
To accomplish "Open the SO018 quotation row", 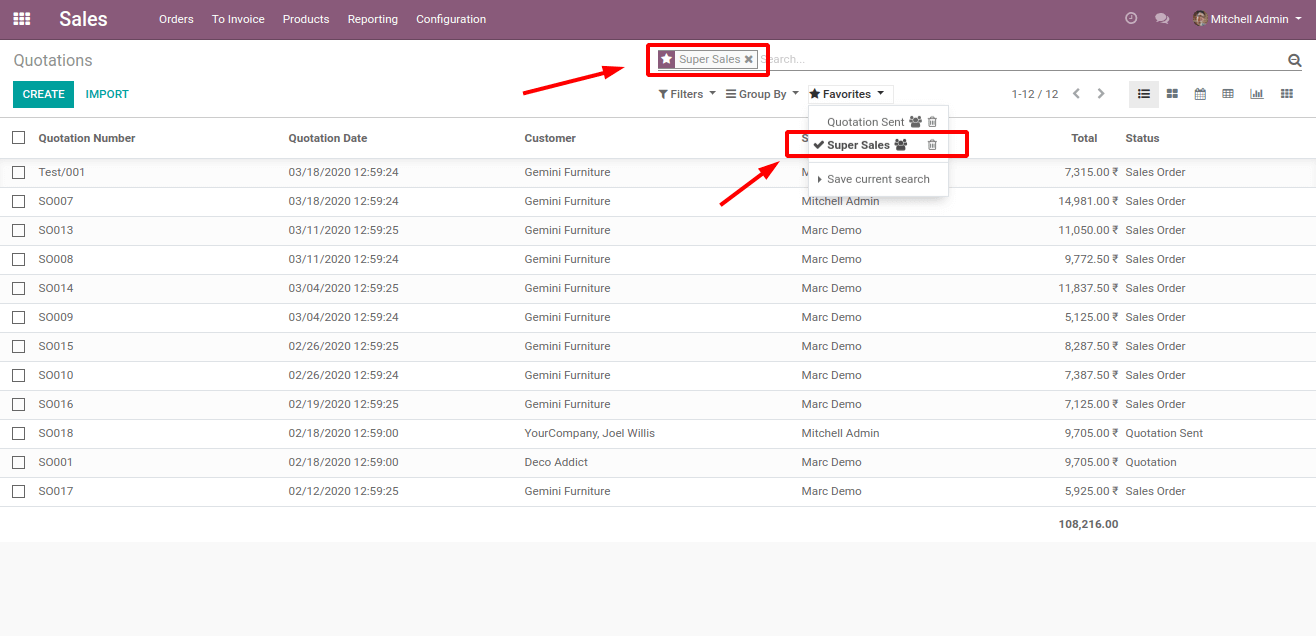I will click(658, 433).
